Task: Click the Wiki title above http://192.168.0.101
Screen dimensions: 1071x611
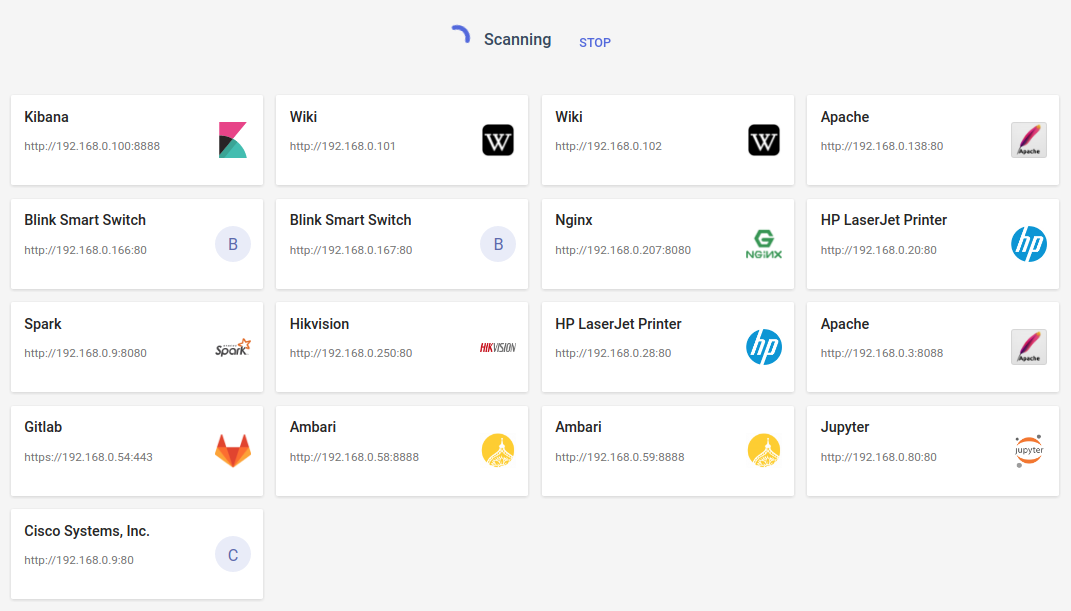Action: click(x=303, y=117)
